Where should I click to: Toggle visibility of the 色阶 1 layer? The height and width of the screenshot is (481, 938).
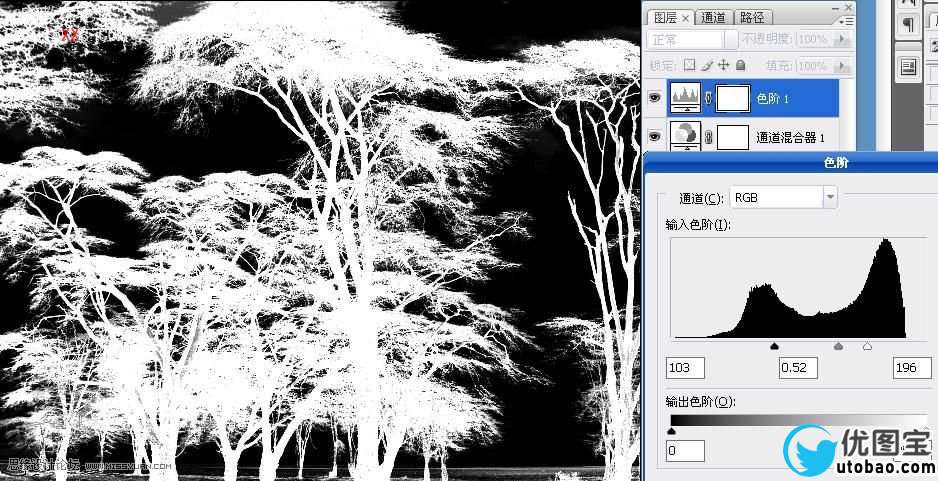[655, 98]
